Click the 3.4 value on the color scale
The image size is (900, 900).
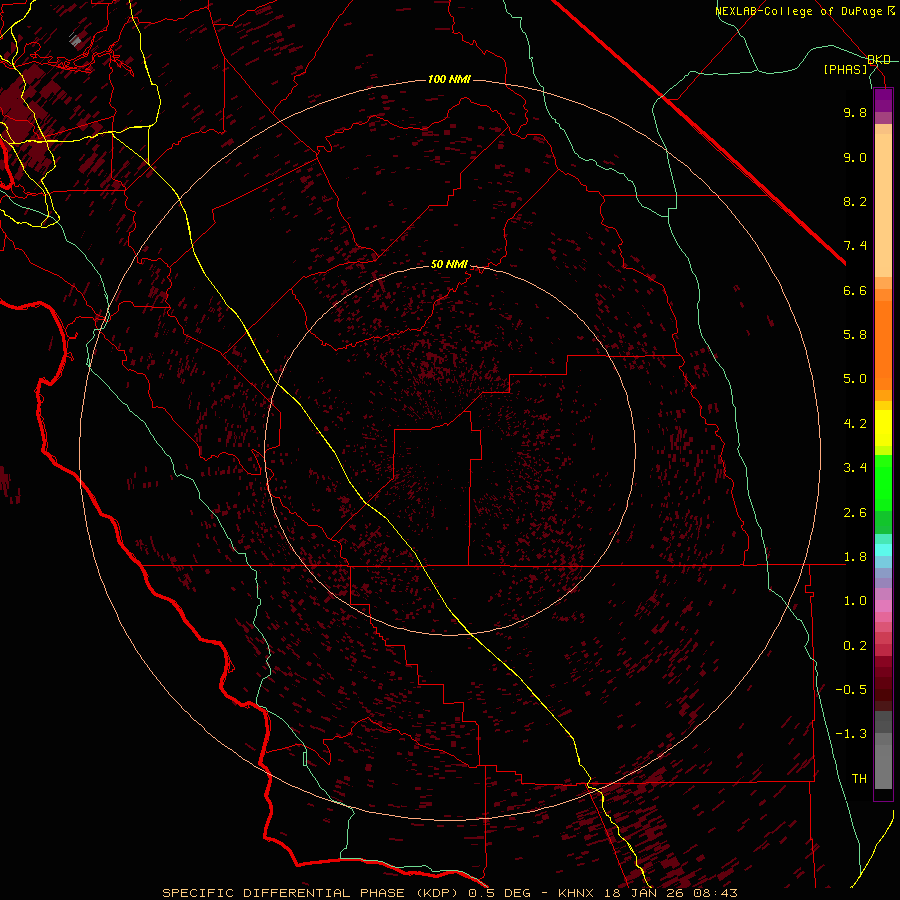(x=855, y=468)
